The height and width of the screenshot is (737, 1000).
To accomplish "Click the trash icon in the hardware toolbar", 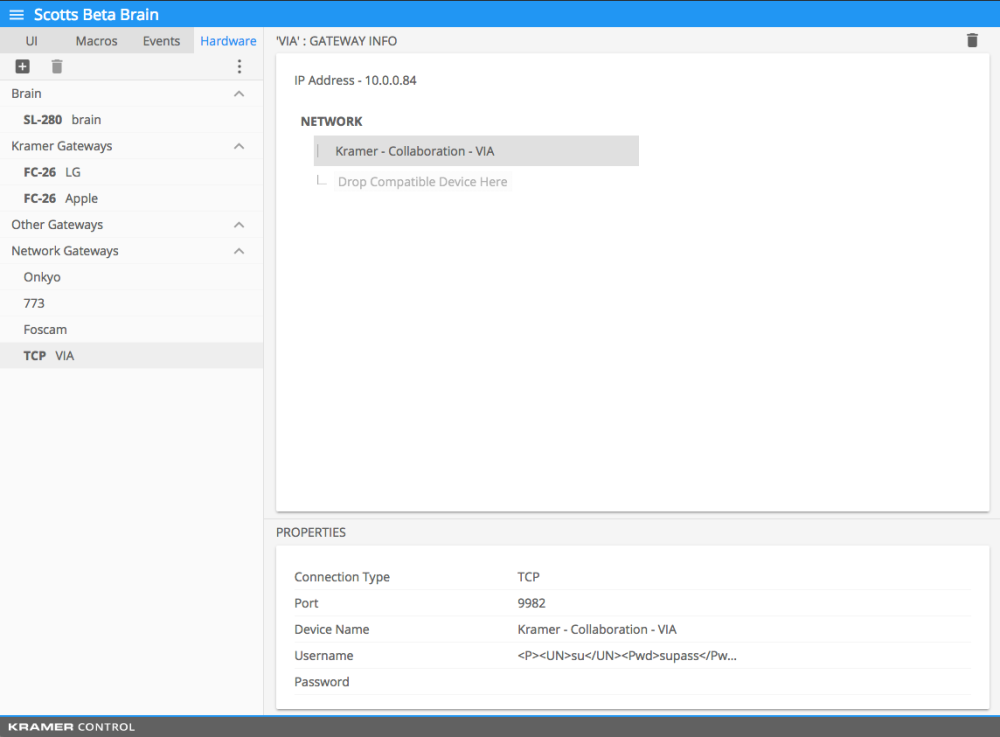I will (x=57, y=66).
